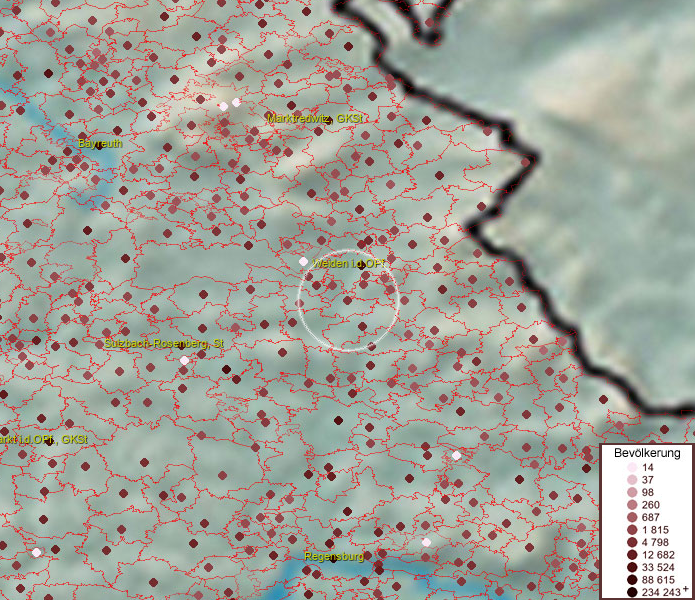Screen dimensions: 695x600
Task: Select the Sulzbach-Rosenberg, St label
Action: click(164, 344)
